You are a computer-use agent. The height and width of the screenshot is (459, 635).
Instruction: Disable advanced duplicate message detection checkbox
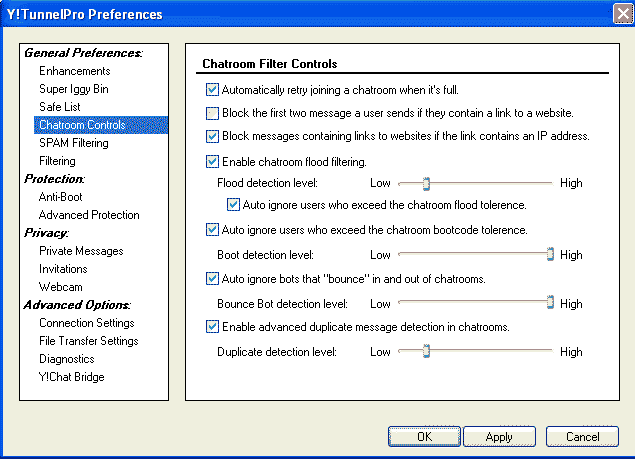[x=212, y=327]
